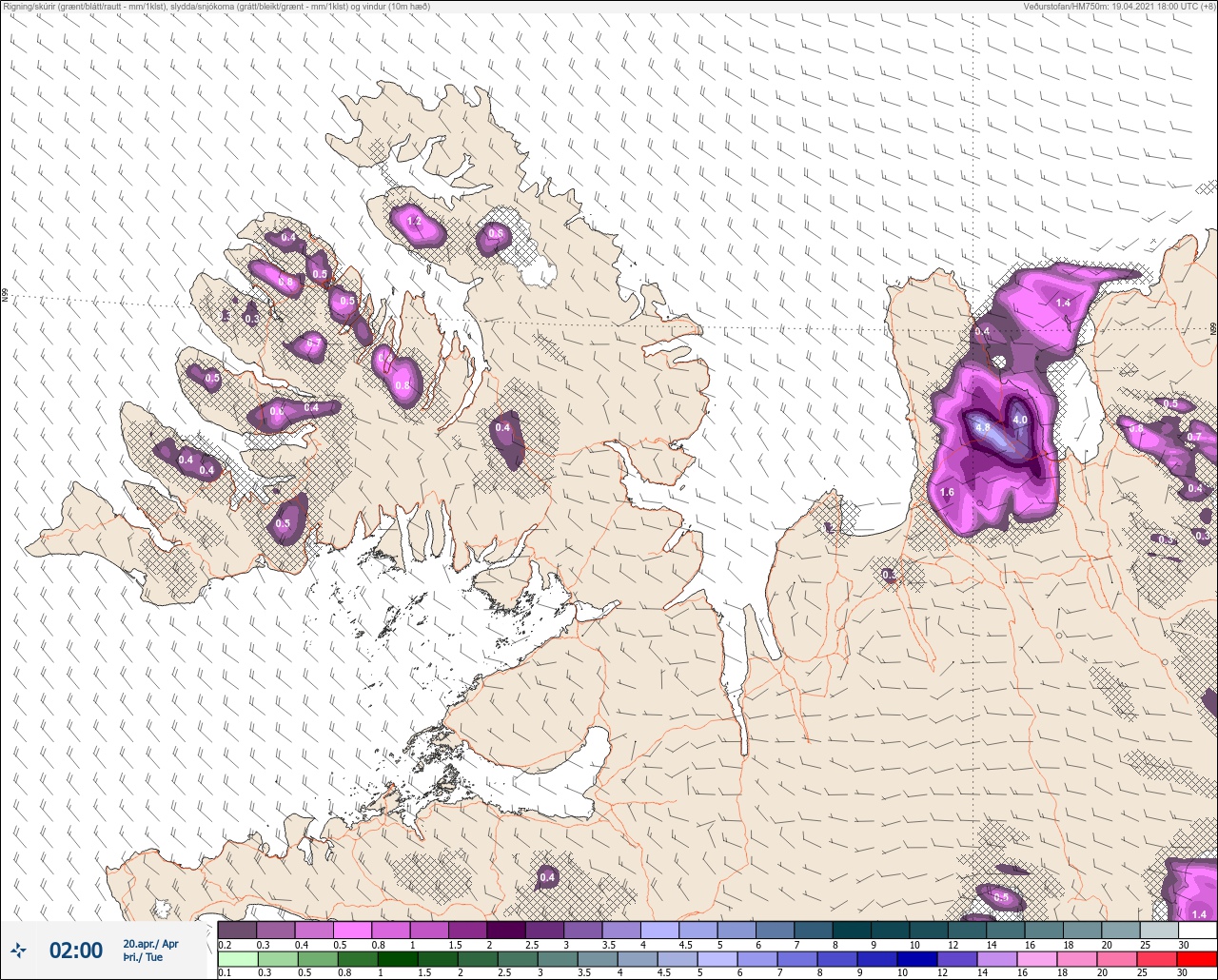Select the pale green first swatch, lower legend
This screenshot has height=980, width=1218.
pyautogui.click(x=237, y=958)
